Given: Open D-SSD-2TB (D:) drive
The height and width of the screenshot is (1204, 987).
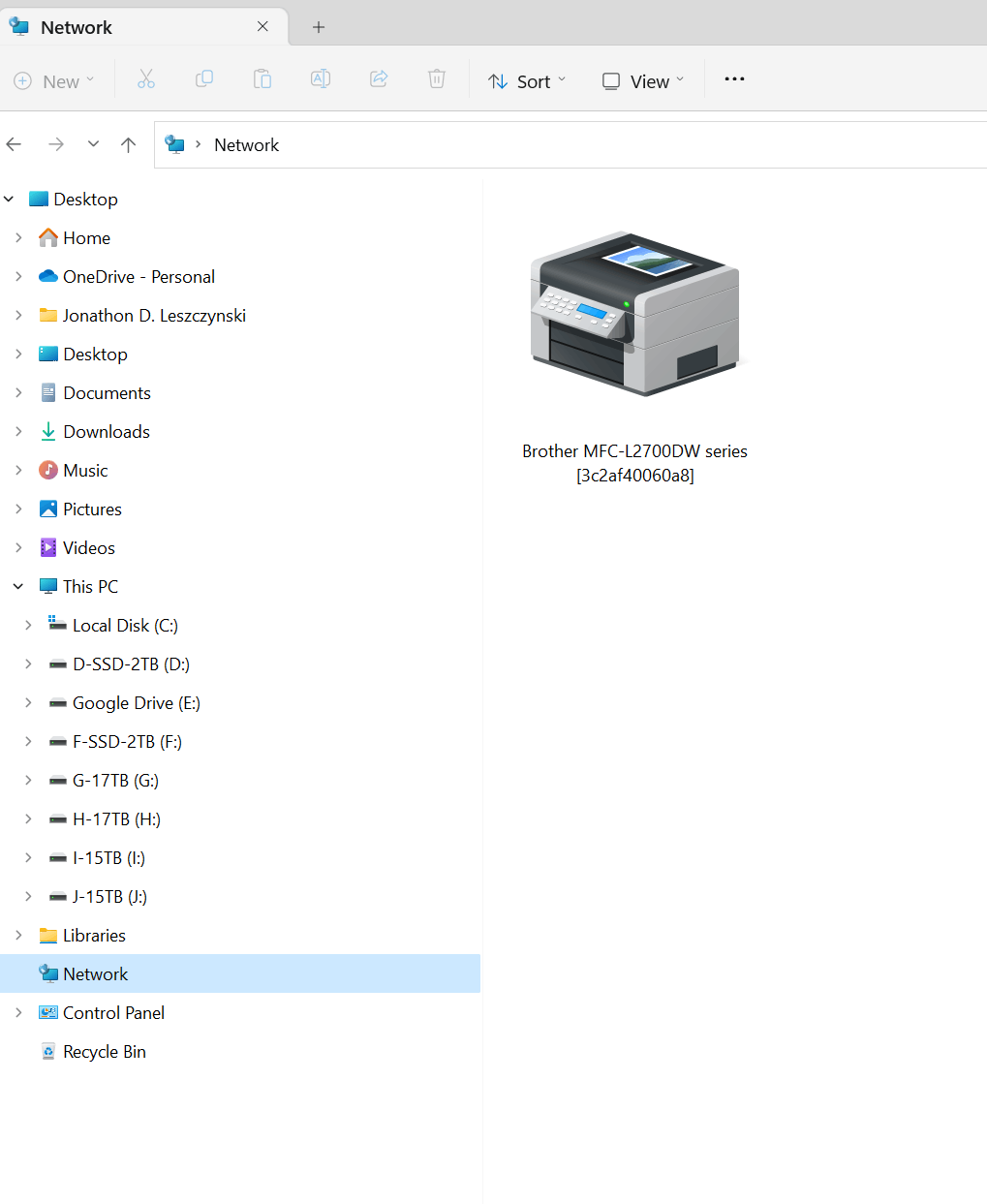Looking at the screenshot, I should pyautogui.click(x=131, y=664).
